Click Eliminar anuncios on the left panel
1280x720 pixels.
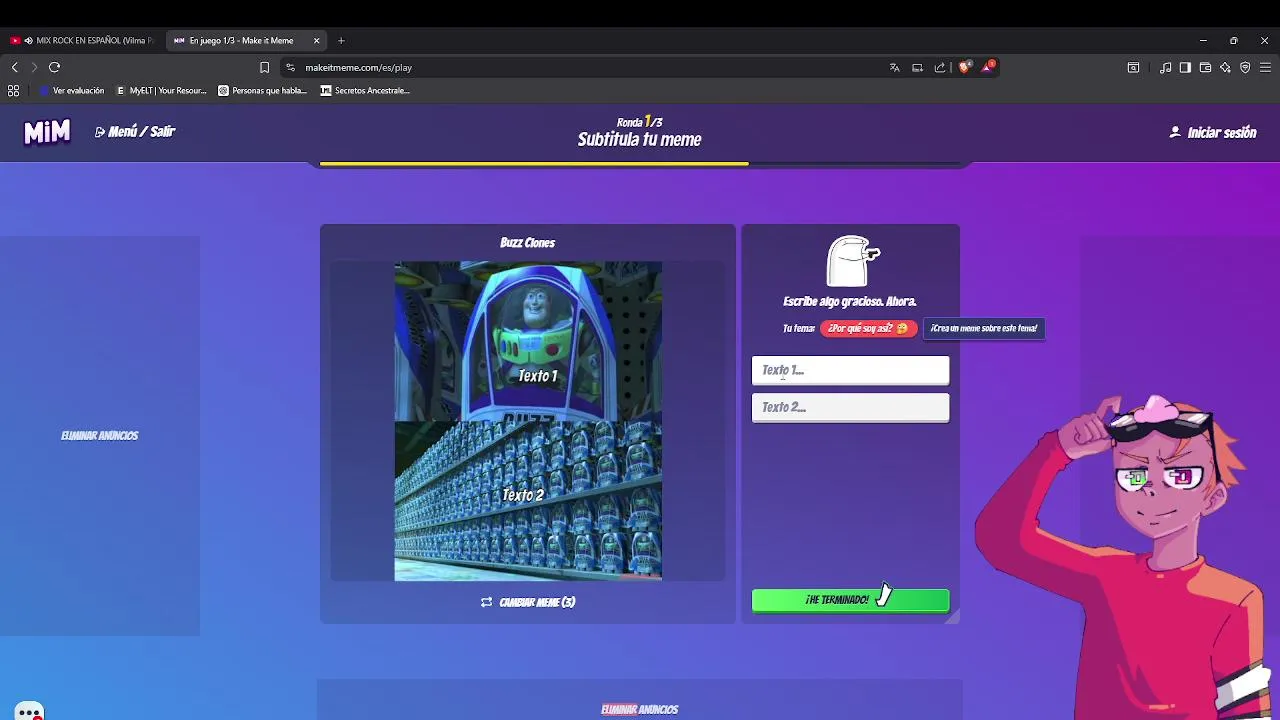tap(99, 435)
